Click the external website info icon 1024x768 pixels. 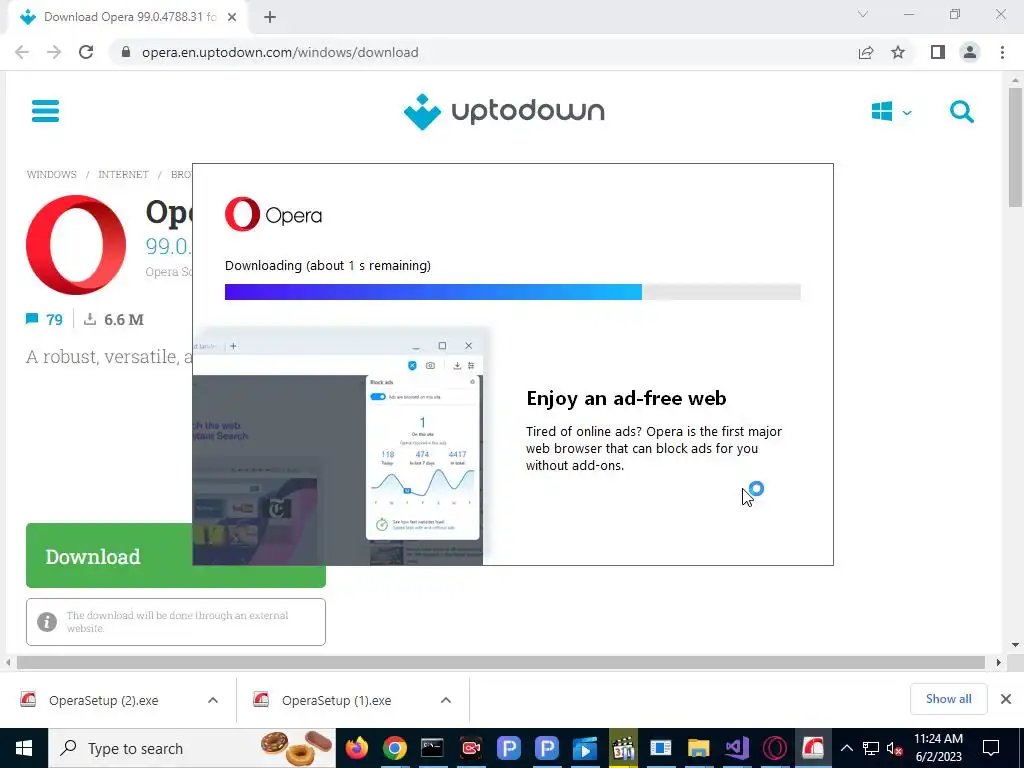[x=47, y=622]
